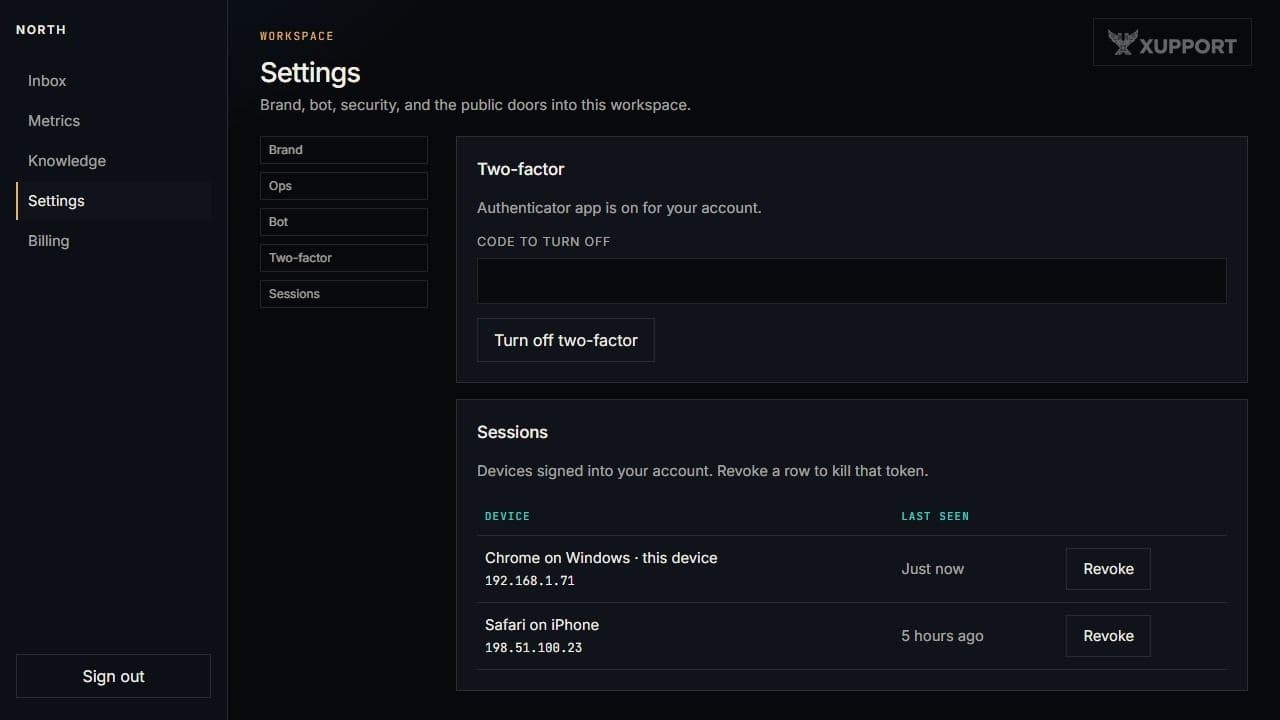Jump to the Brand settings section
Viewport: 1280px width, 720px height.
(343, 150)
